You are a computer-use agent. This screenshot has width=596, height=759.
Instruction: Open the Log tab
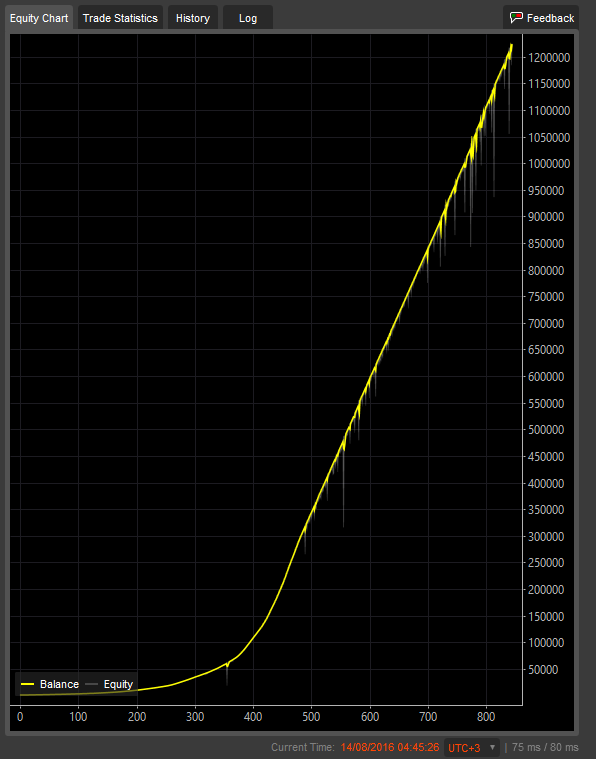tap(247, 18)
